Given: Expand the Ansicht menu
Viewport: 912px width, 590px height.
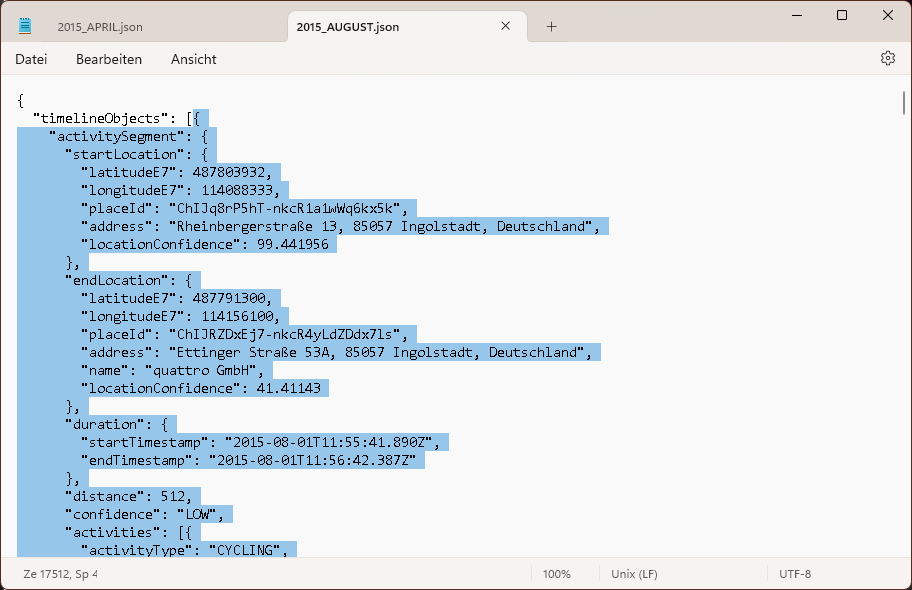Looking at the screenshot, I should coord(194,59).
